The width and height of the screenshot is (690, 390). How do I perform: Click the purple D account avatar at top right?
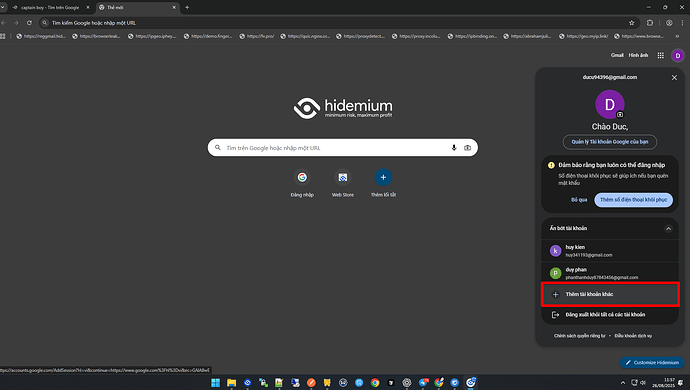pyautogui.click(x=678, y=55)
